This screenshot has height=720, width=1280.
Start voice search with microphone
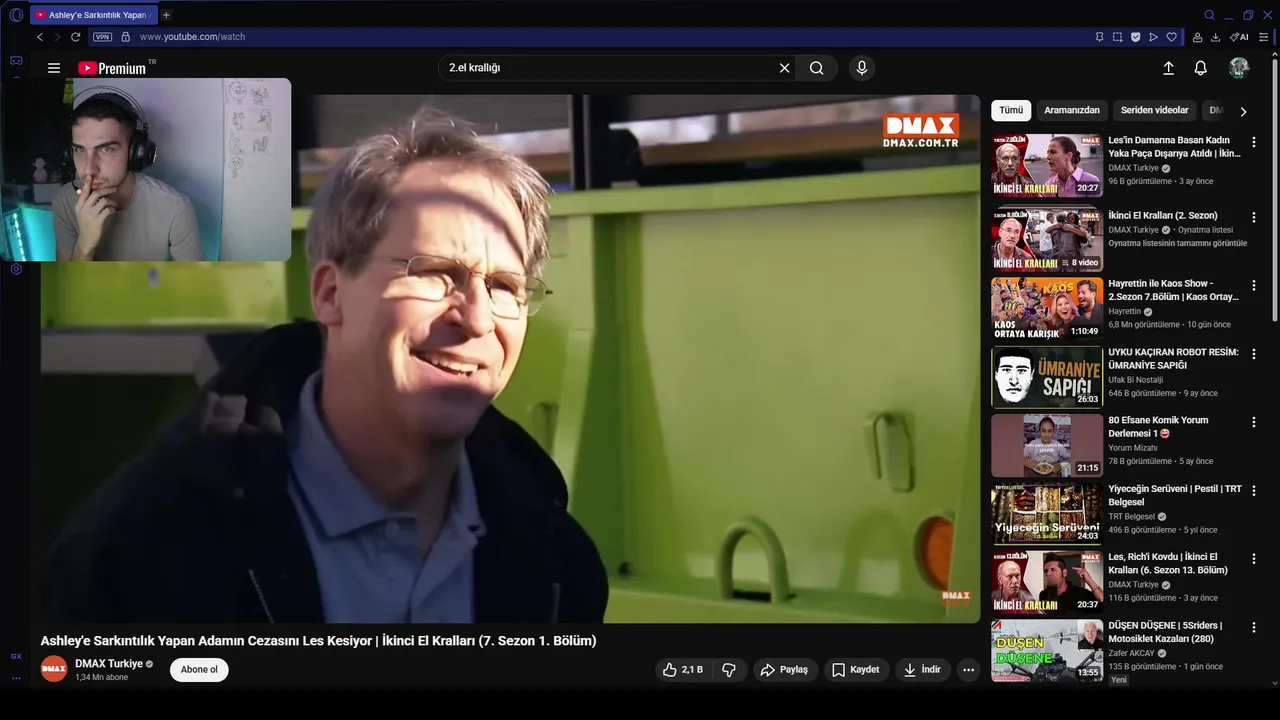[x=862, y=68]
